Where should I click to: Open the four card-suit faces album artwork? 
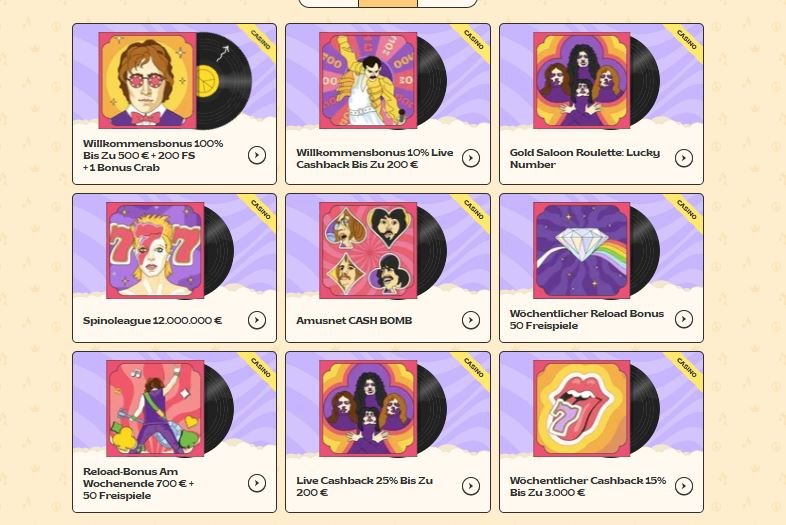tap(368, 250)
